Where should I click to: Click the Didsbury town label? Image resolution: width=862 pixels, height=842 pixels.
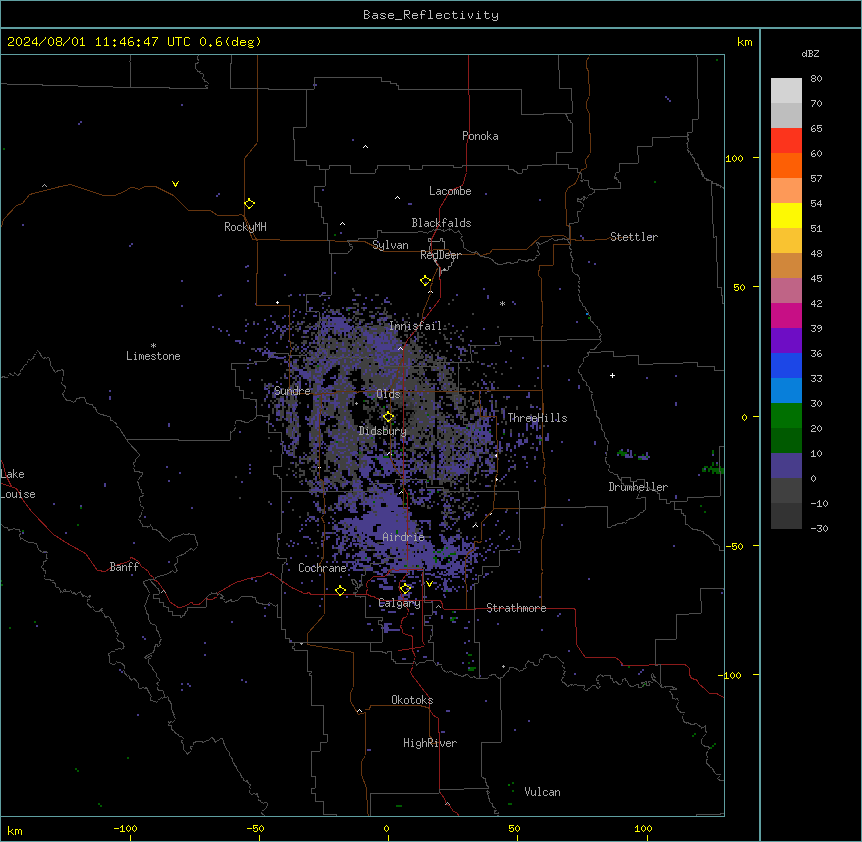click(383, 431)
